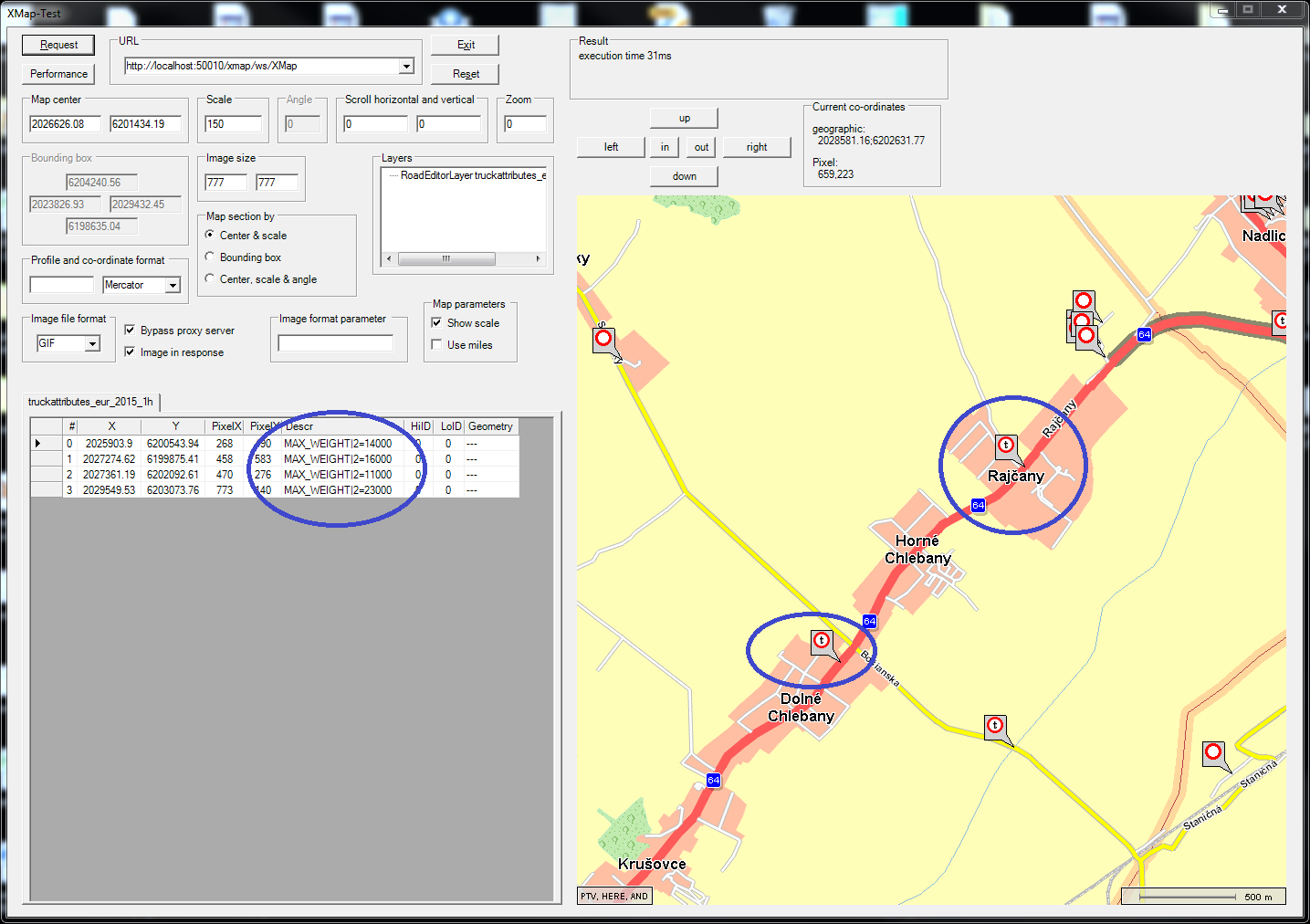This screenshot has height=924, width=1310.
Task: Select the Bounding box radio option
Action: (210, 257)
